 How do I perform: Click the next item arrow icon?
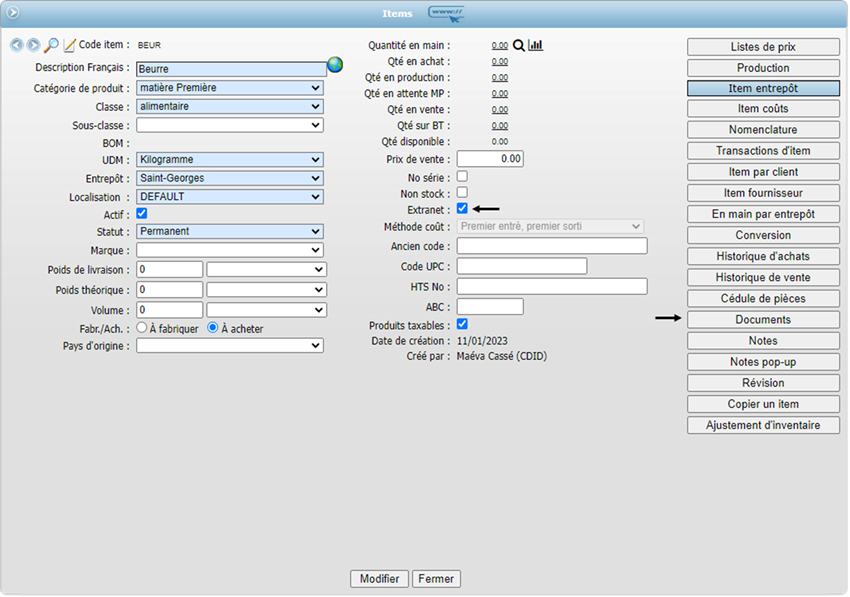pyautogui.click(x=33, y=46)
